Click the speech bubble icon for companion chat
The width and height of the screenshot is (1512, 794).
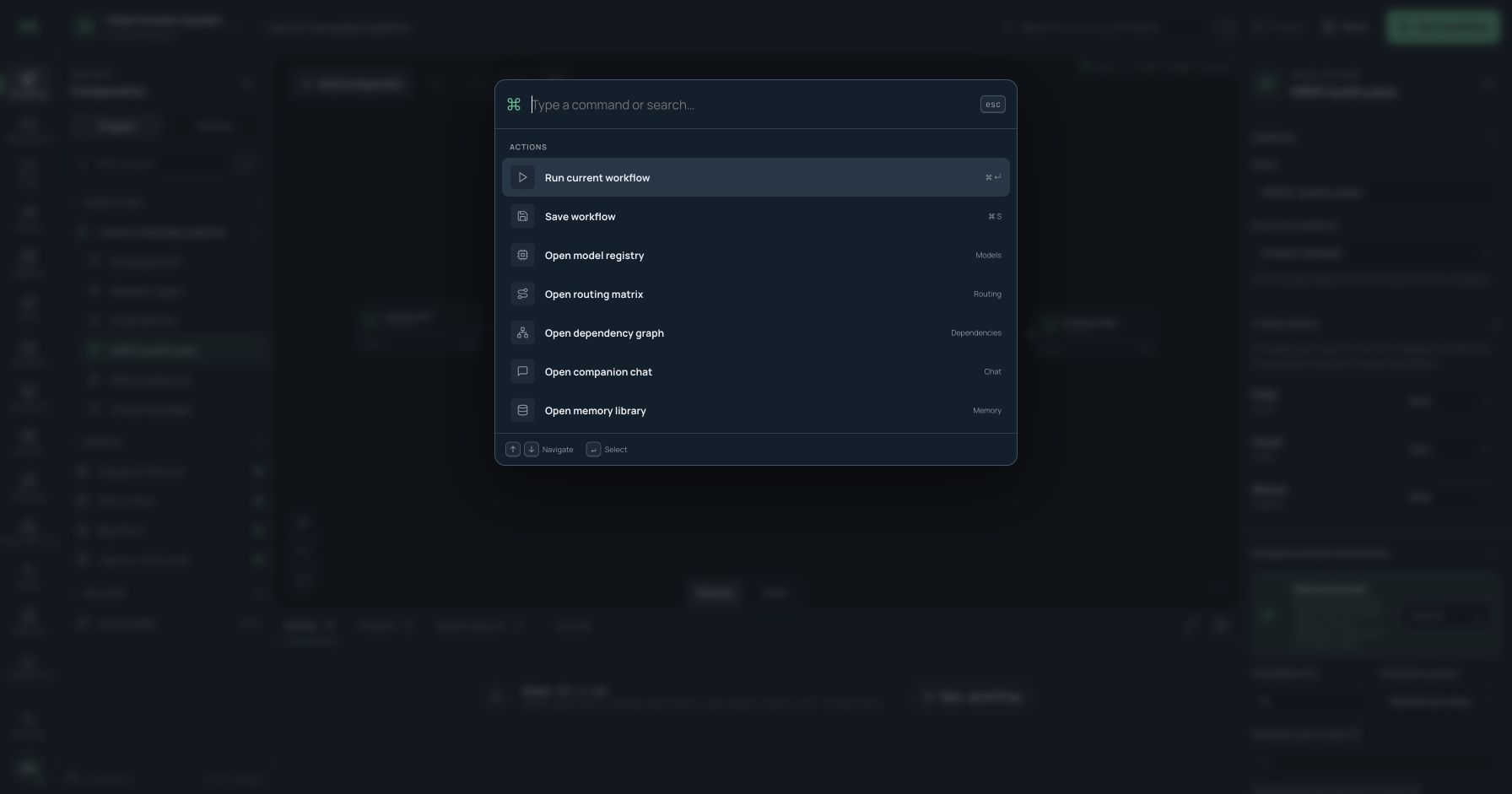pos(522,371)
